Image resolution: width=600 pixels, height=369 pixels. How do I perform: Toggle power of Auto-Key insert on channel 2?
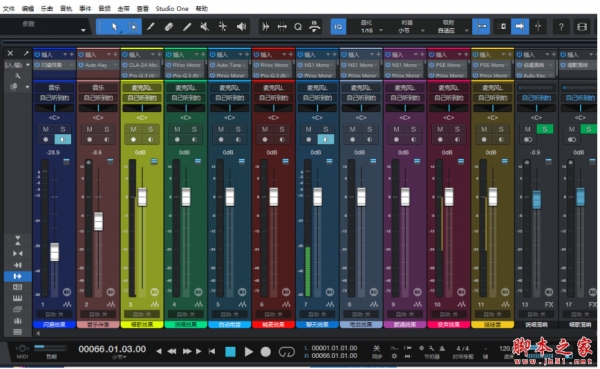81,65
